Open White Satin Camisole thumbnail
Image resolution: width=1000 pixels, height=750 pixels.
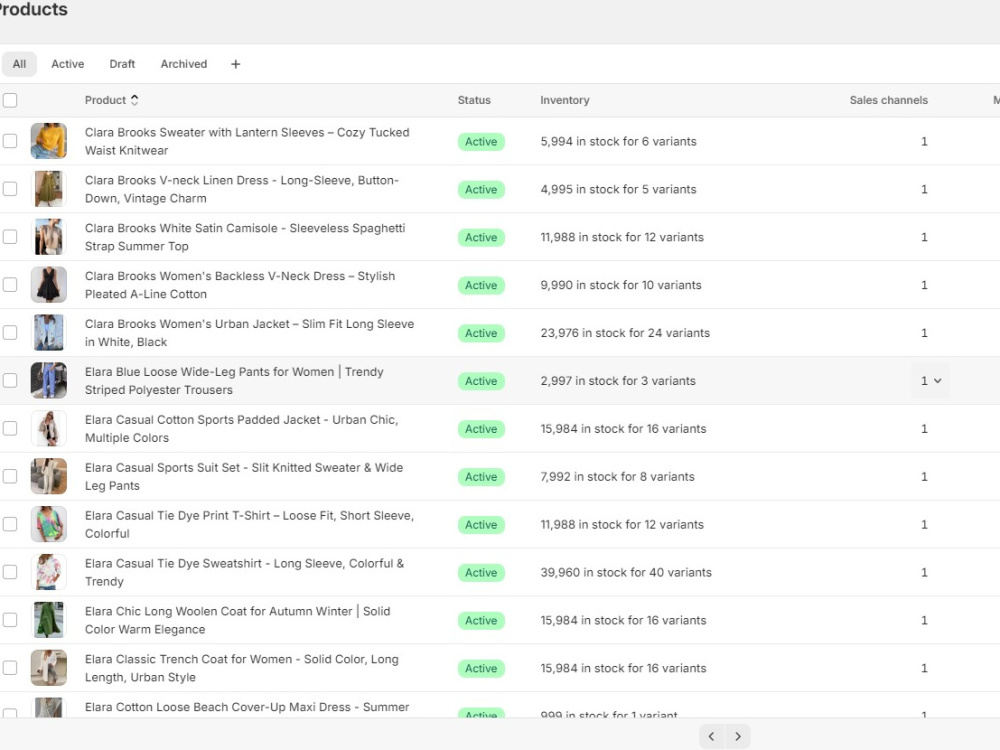coord(48,237)
